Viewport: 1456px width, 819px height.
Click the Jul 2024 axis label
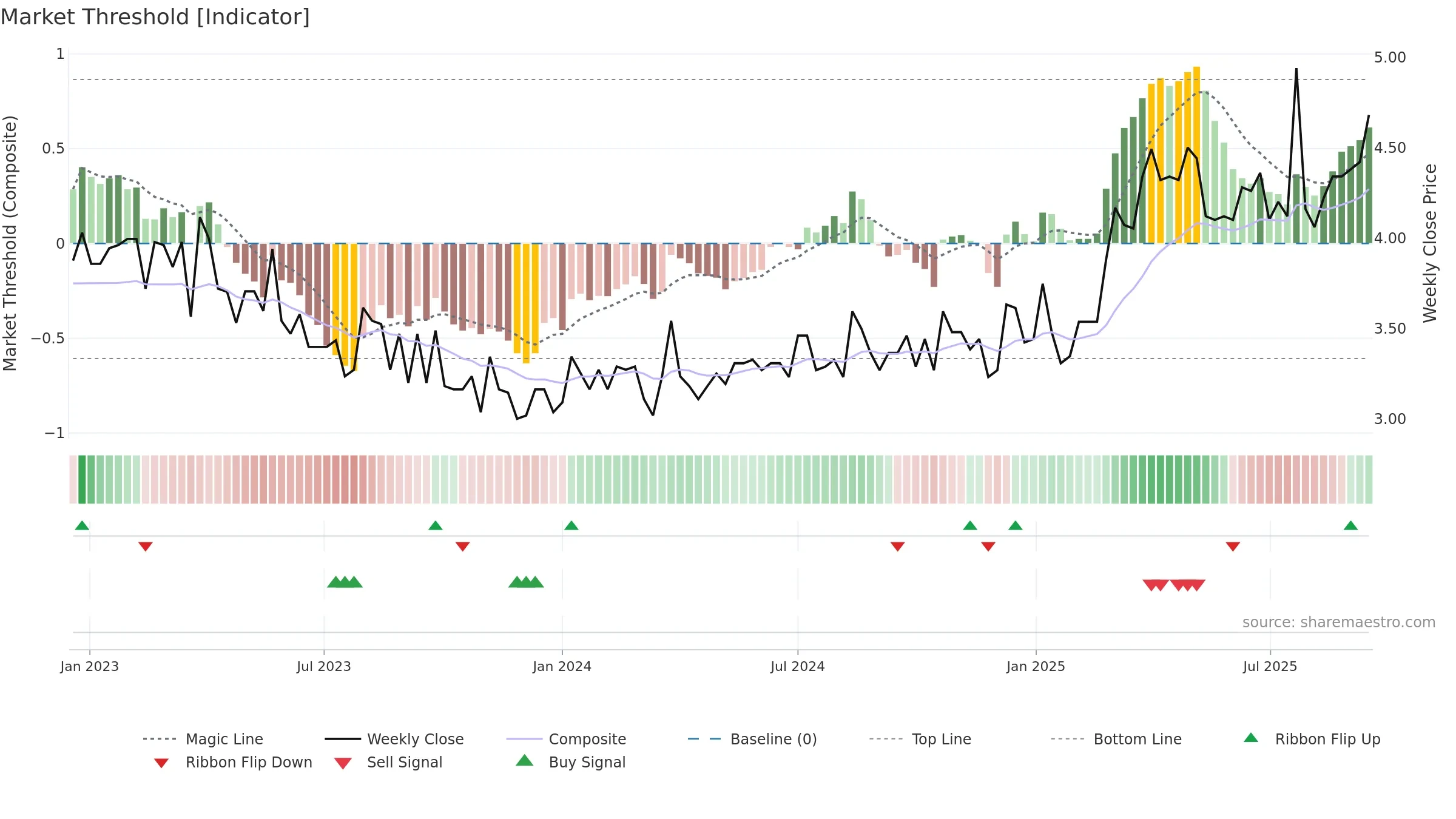pos(798,666)
